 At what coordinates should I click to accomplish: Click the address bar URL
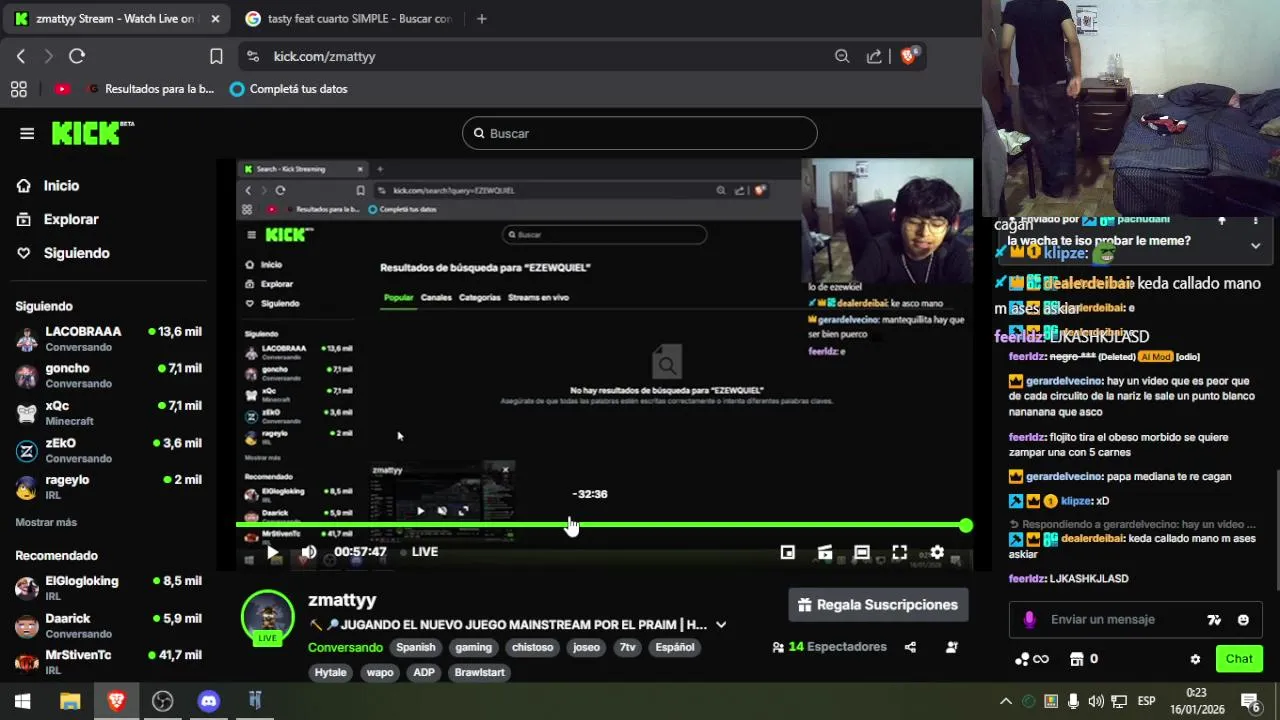point(324,56)
